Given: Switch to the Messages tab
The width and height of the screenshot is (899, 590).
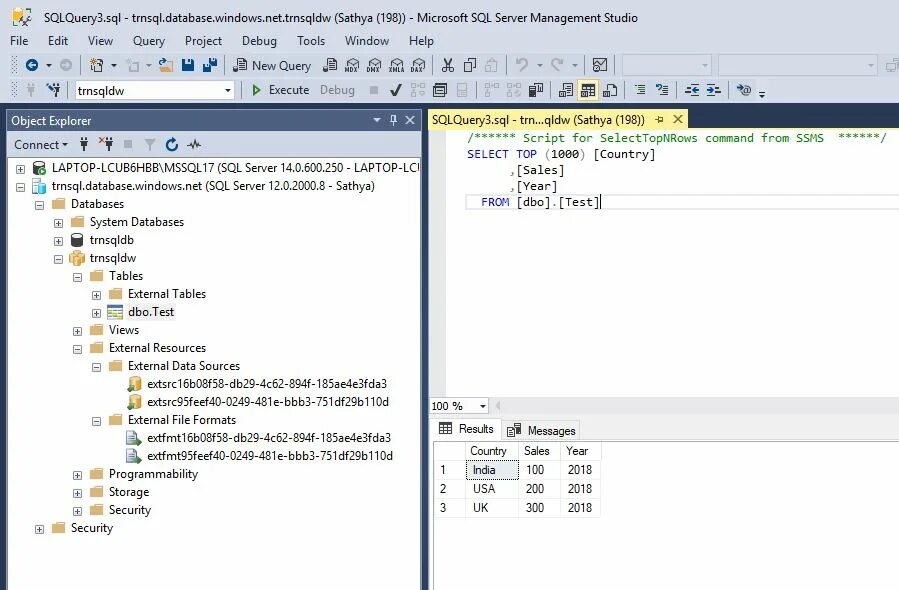Looking at the screenshot, I should point(541,430).
